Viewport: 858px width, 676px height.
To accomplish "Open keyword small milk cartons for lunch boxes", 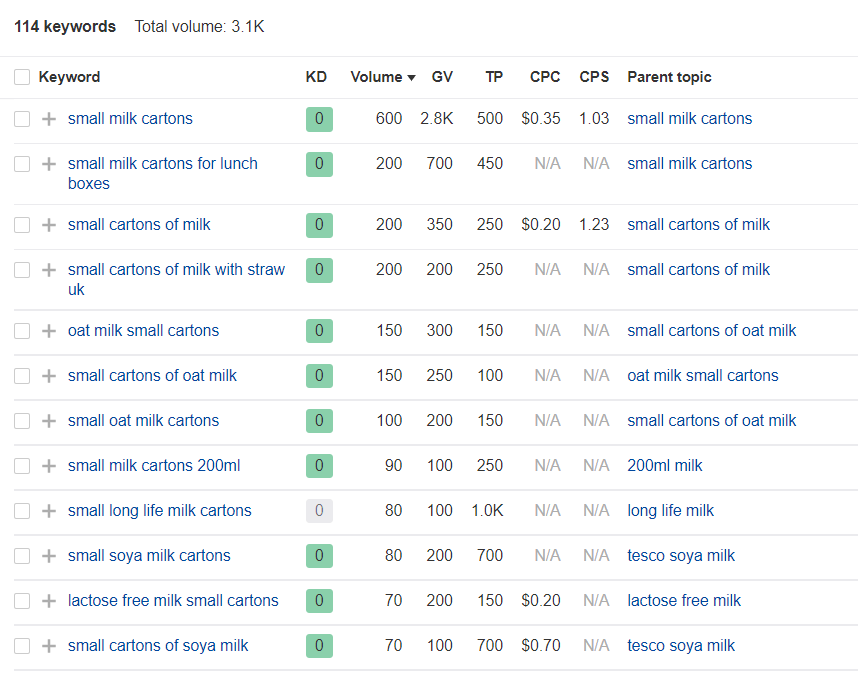I will click(x=163, y=174).
